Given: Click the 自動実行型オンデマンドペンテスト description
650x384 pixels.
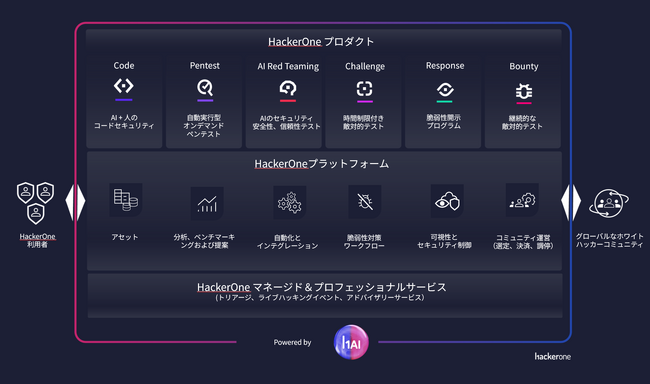Looking at the screenshot, I should [x=204, y=126].
